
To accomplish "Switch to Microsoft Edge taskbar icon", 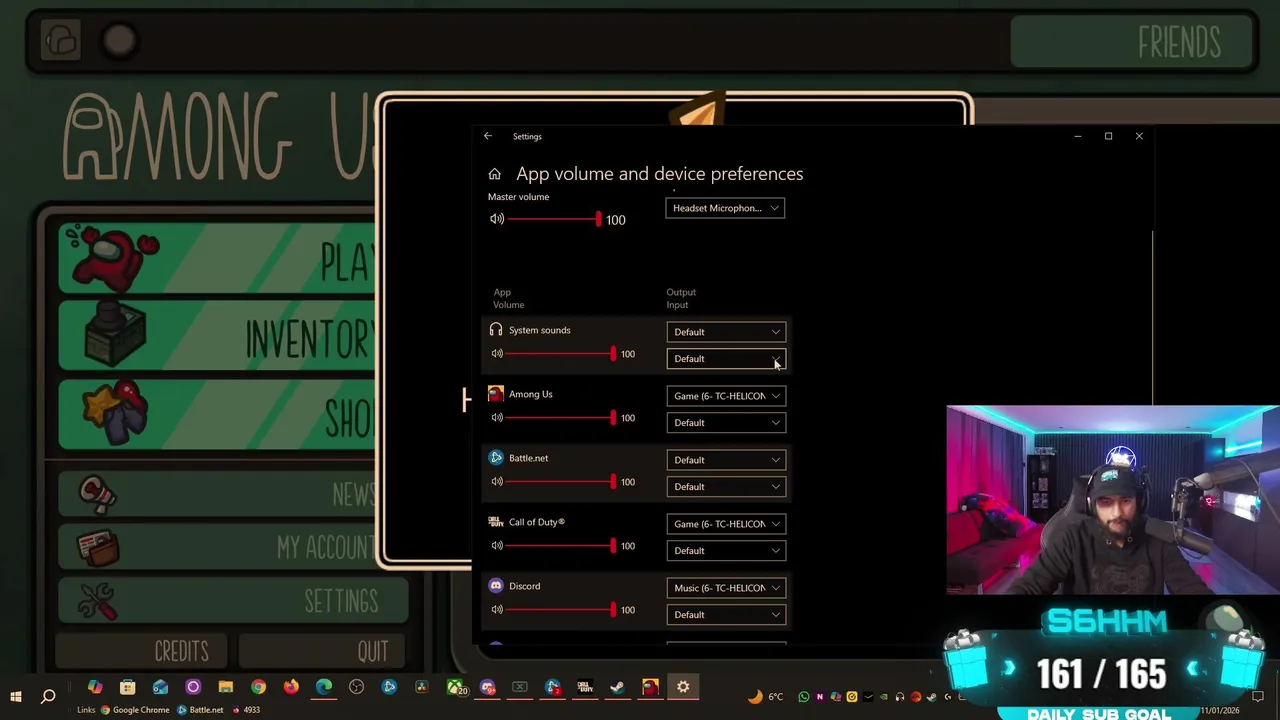I will 324,687.
